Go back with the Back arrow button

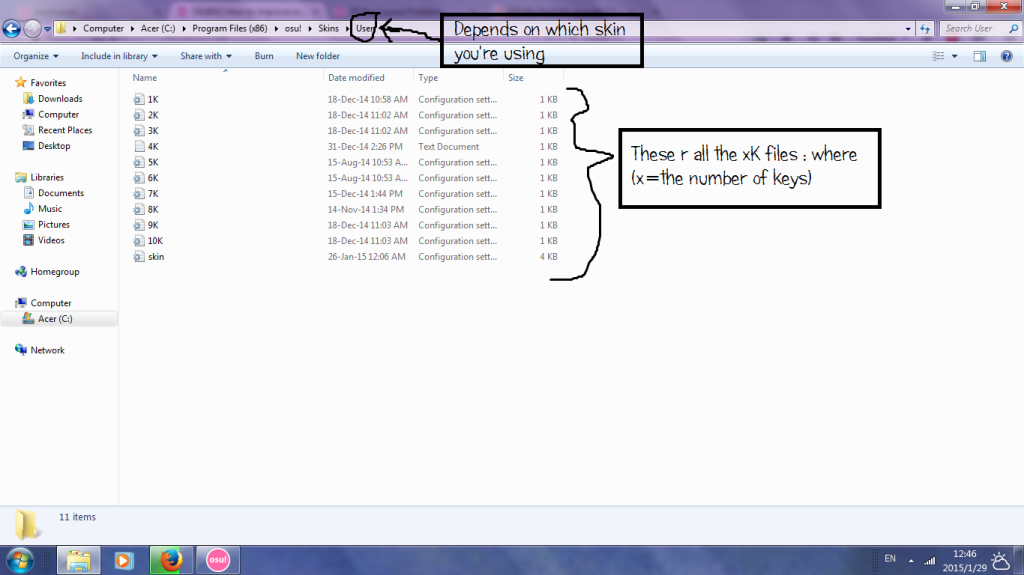(x=12, y=29)
